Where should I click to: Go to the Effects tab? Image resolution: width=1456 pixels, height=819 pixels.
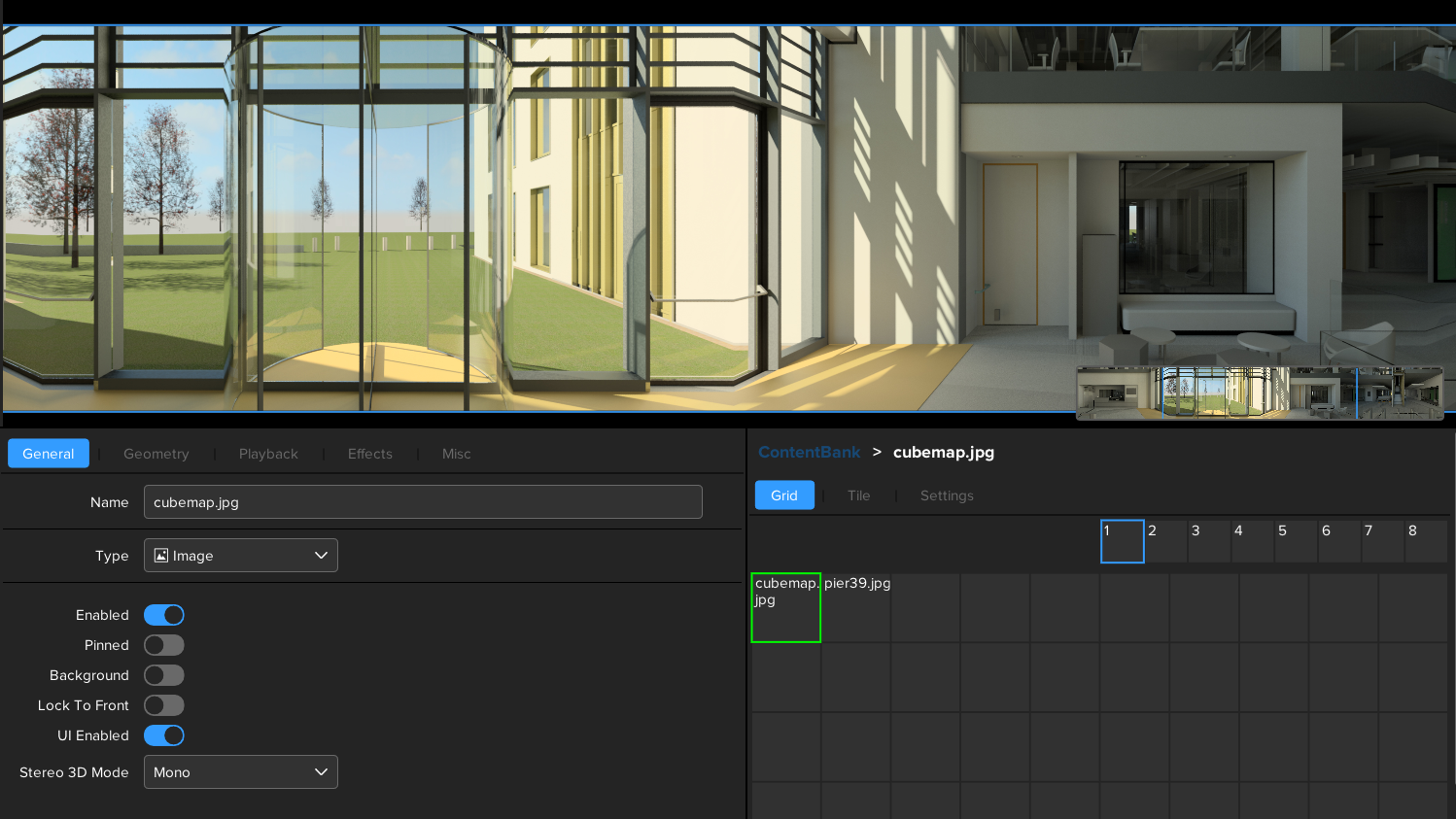click(x=369, y=454)
